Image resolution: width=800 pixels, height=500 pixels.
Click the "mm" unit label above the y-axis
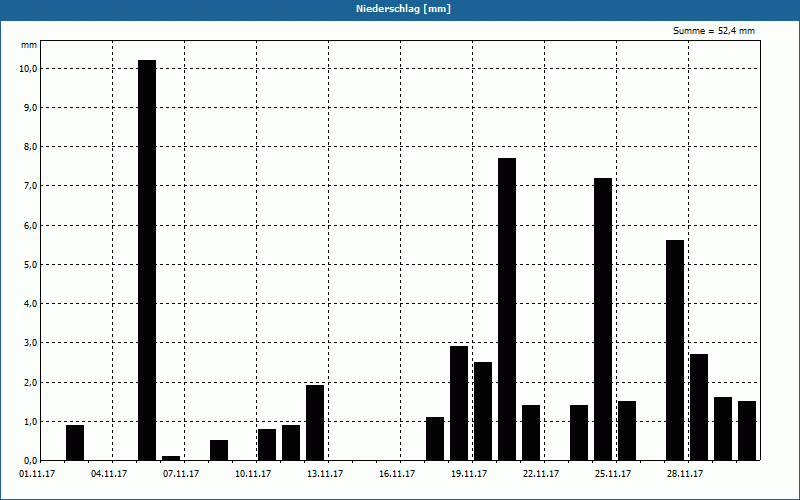[x=29, y=45]
